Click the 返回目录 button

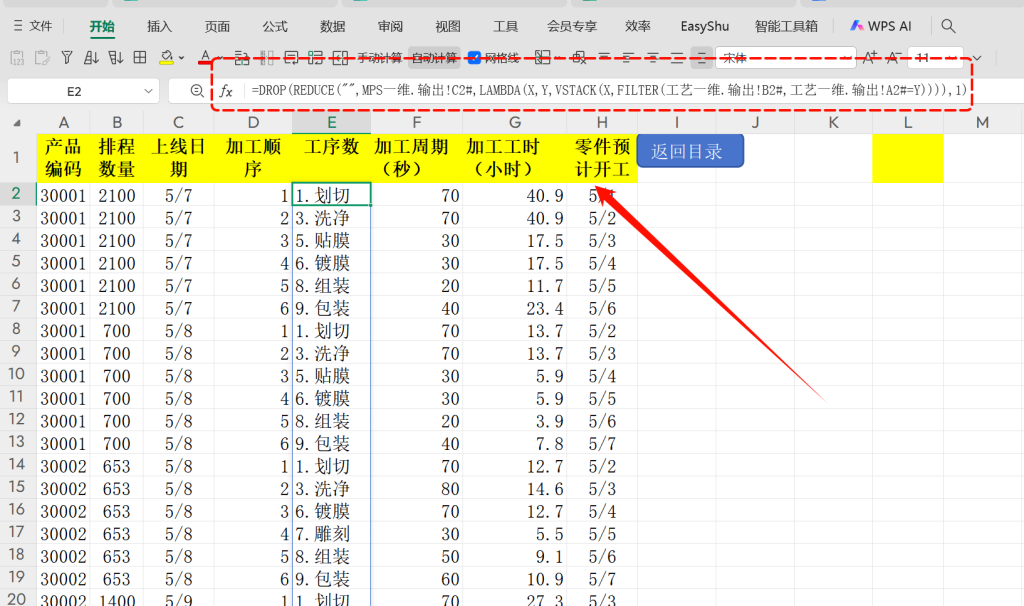point(690,152)
